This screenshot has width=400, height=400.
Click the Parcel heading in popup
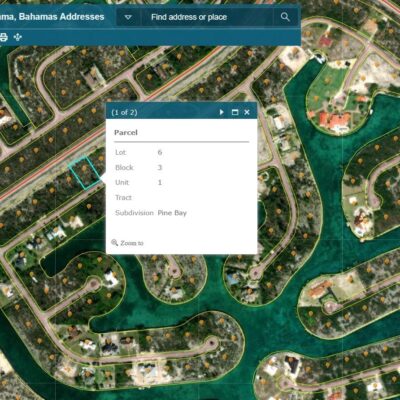click(x=126, y=132)
